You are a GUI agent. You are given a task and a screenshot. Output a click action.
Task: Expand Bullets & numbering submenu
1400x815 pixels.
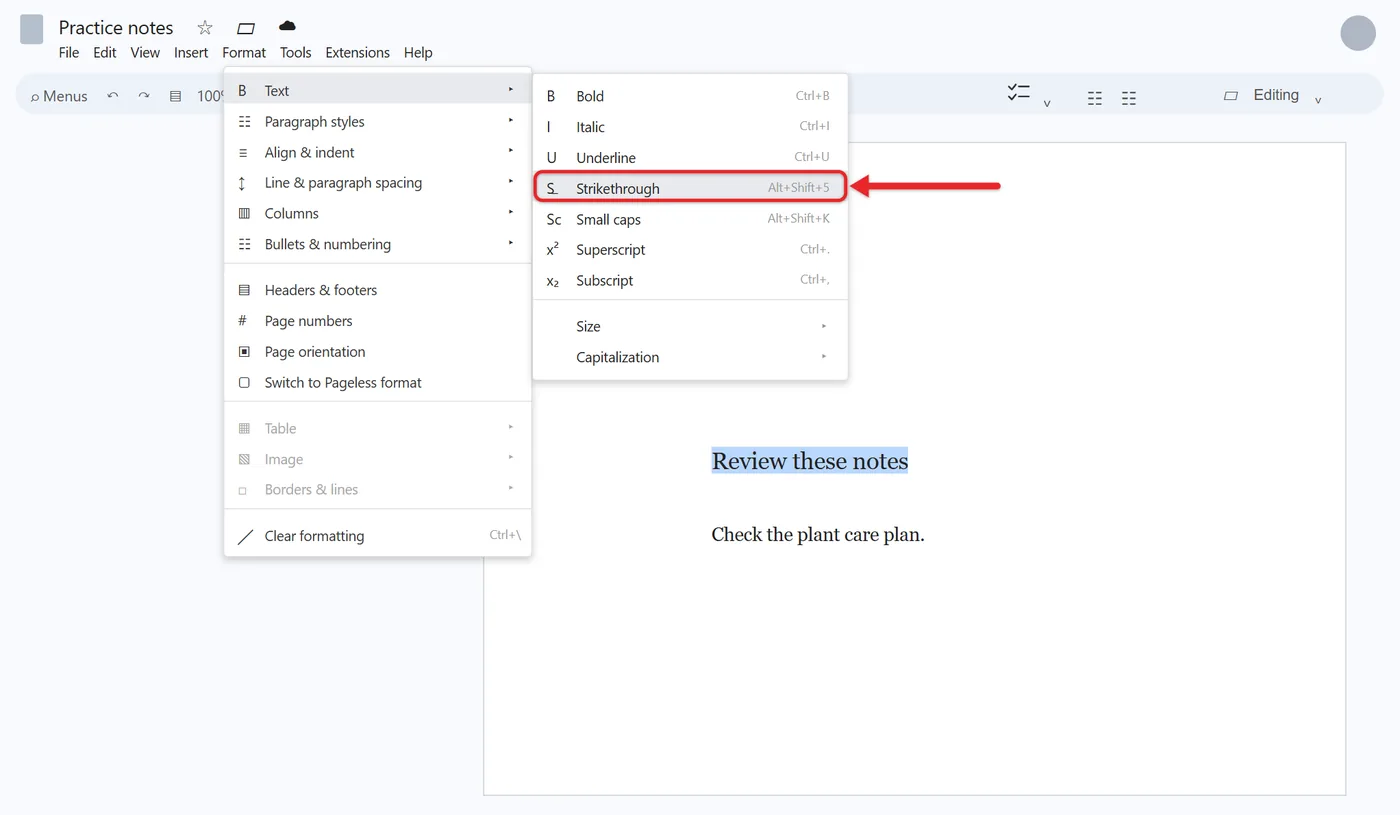[377, 244]
